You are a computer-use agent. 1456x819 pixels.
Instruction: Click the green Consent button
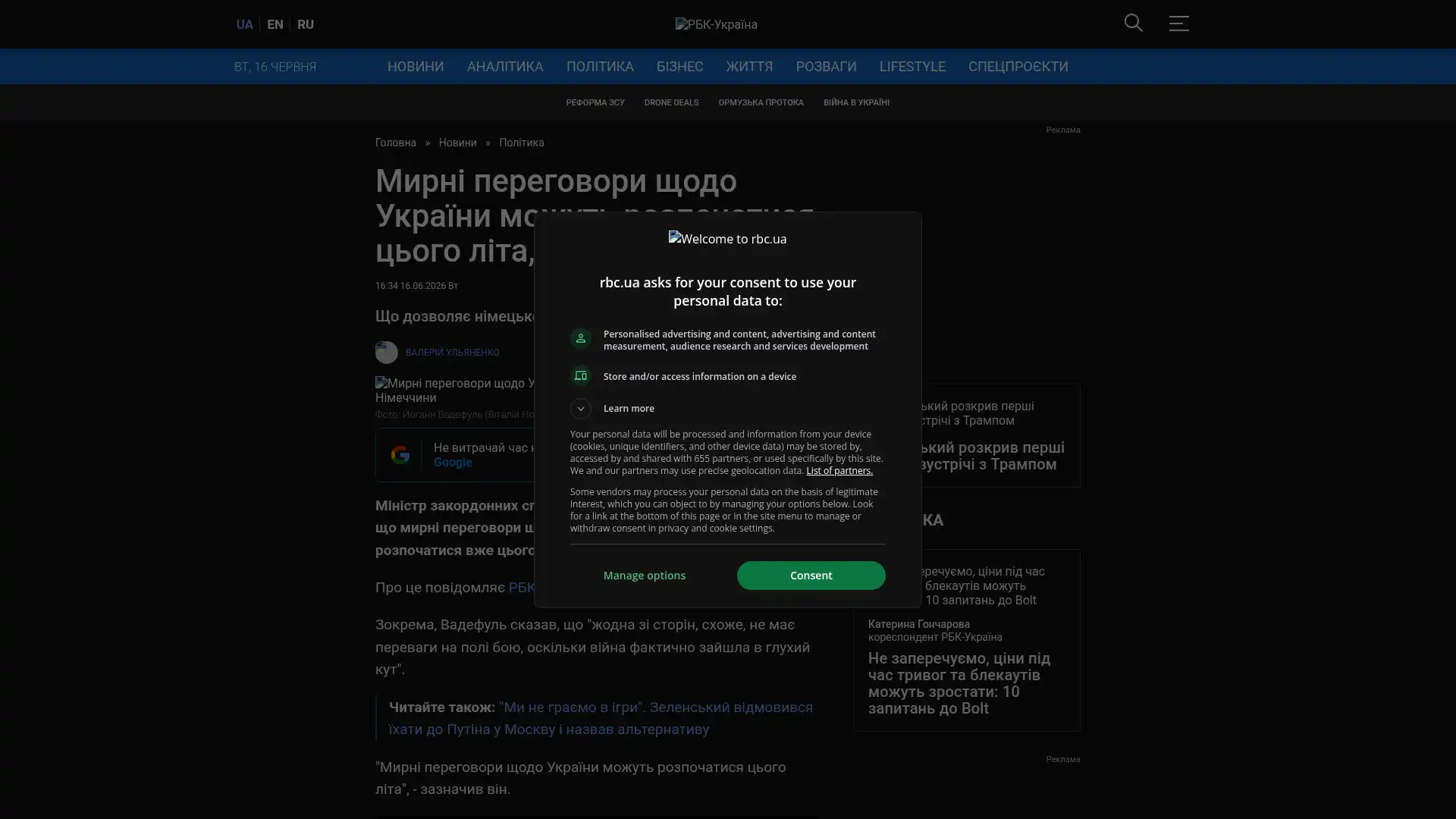811,576
